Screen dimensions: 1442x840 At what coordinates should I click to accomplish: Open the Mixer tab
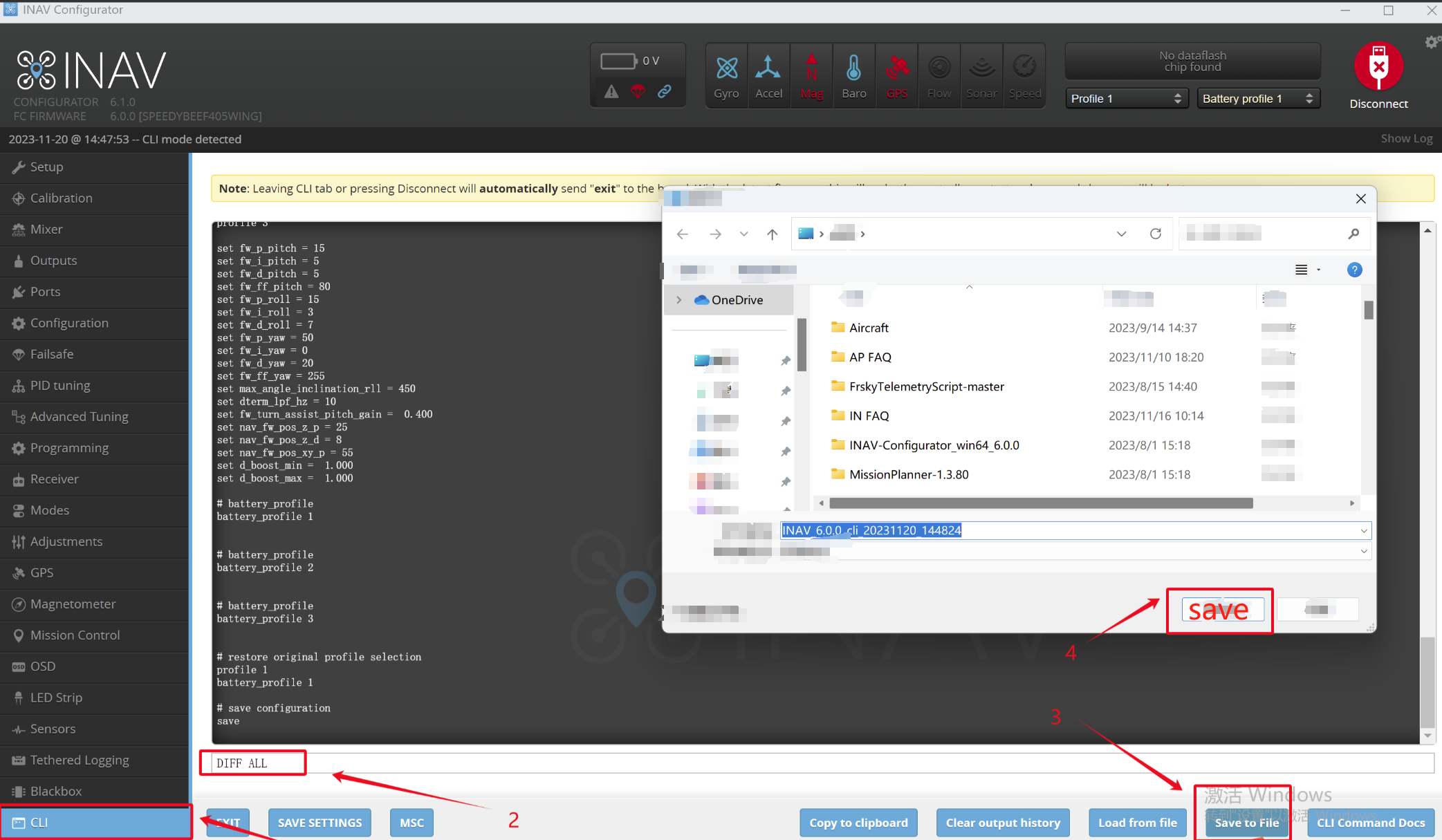tap(95, 229)
